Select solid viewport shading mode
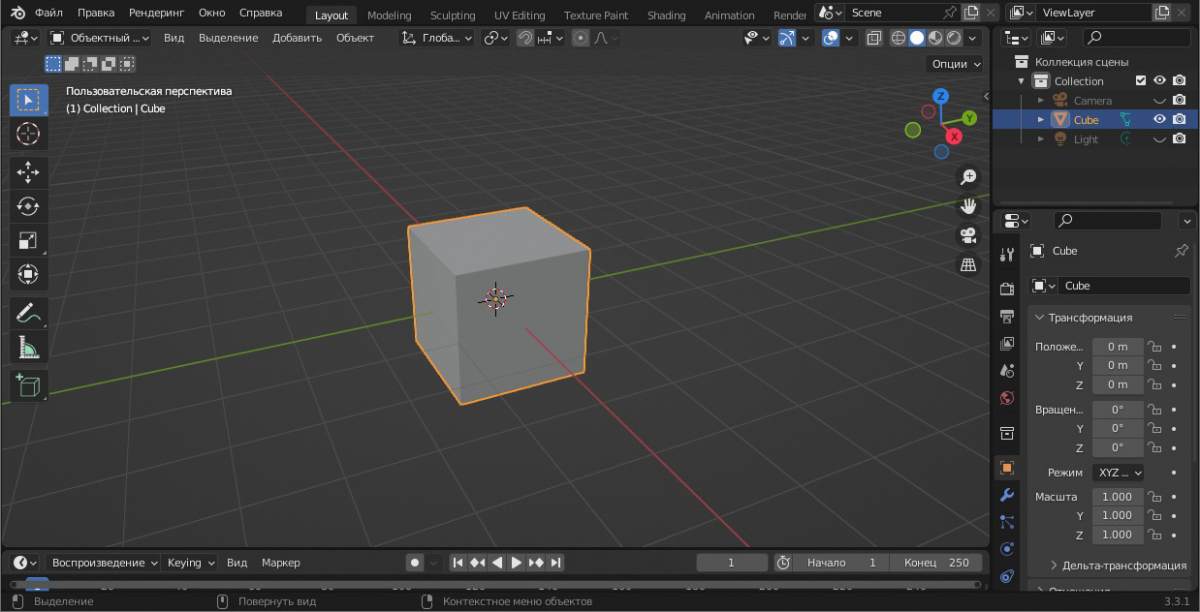The height and width of the screenshot is (612, 1200). 916,38
